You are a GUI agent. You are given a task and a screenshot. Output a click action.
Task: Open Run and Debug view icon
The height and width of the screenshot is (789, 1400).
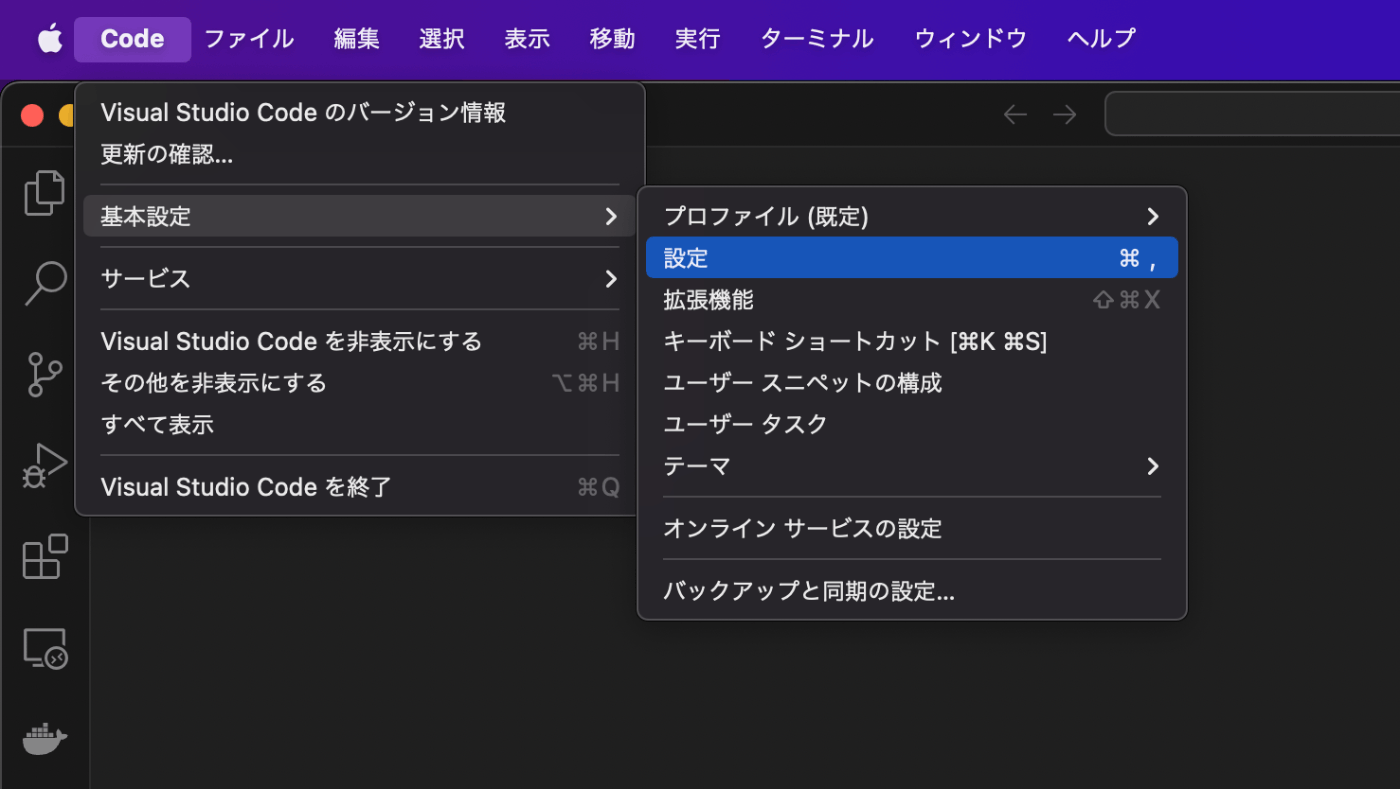(x=44, y=466)
